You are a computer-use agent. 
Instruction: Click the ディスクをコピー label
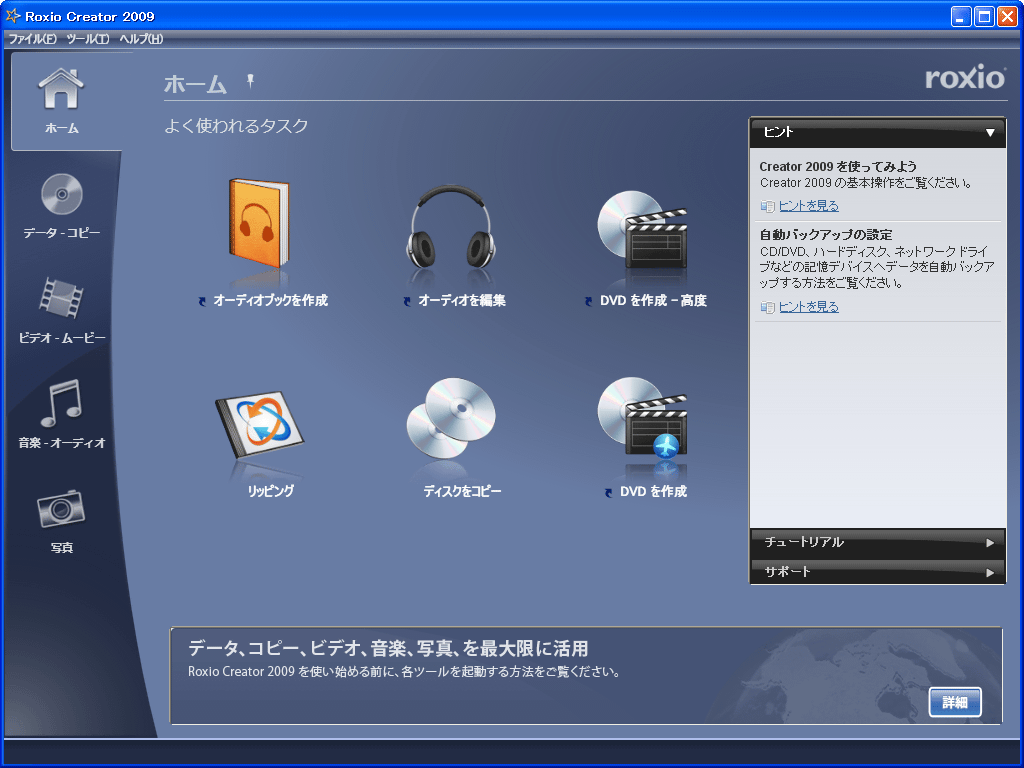(x=462, y=491)
